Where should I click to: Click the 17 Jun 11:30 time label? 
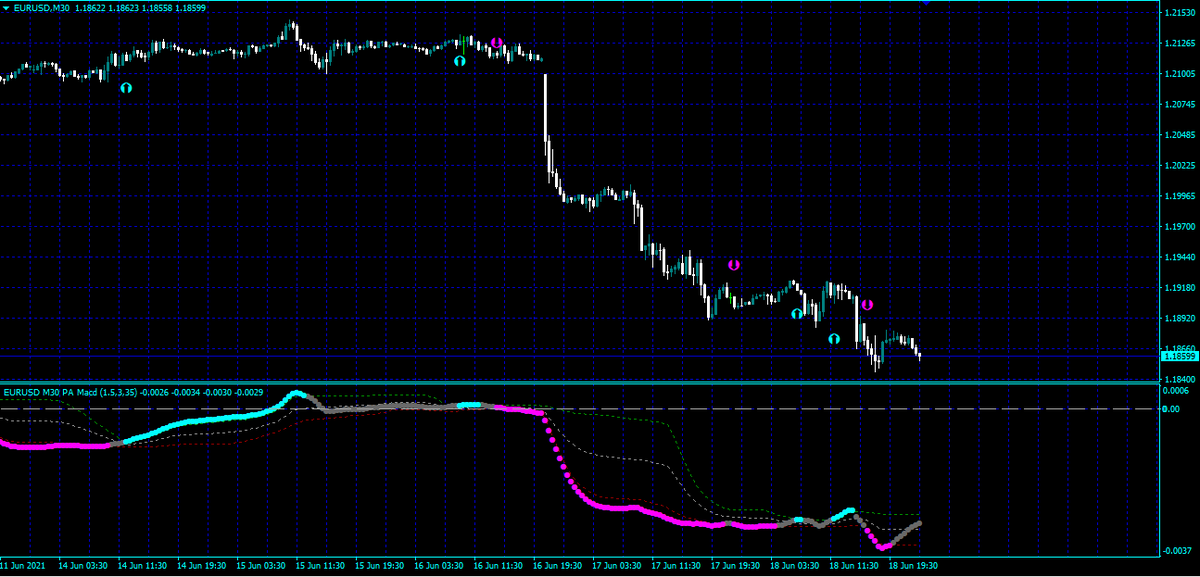point(677,564)
